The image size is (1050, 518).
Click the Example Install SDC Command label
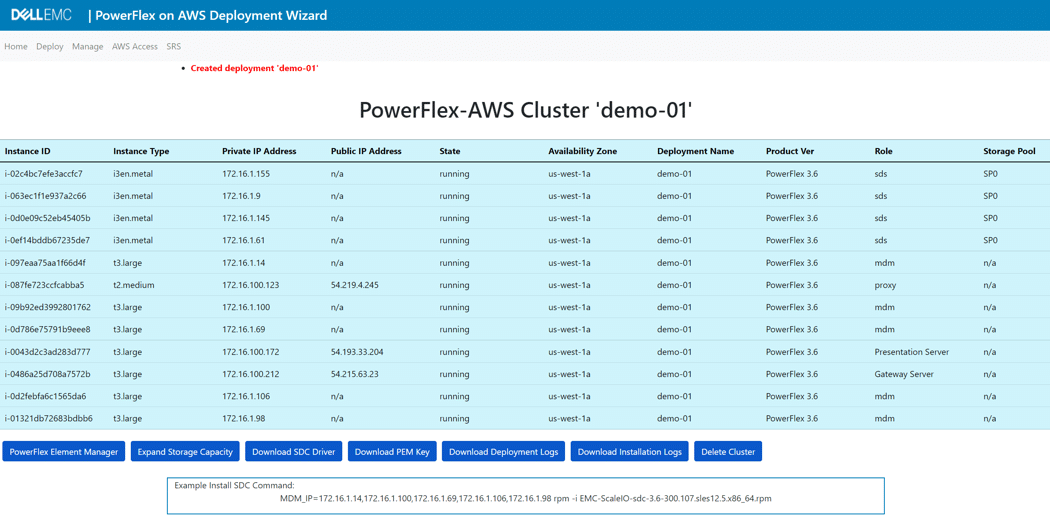(x=234, y=485)
